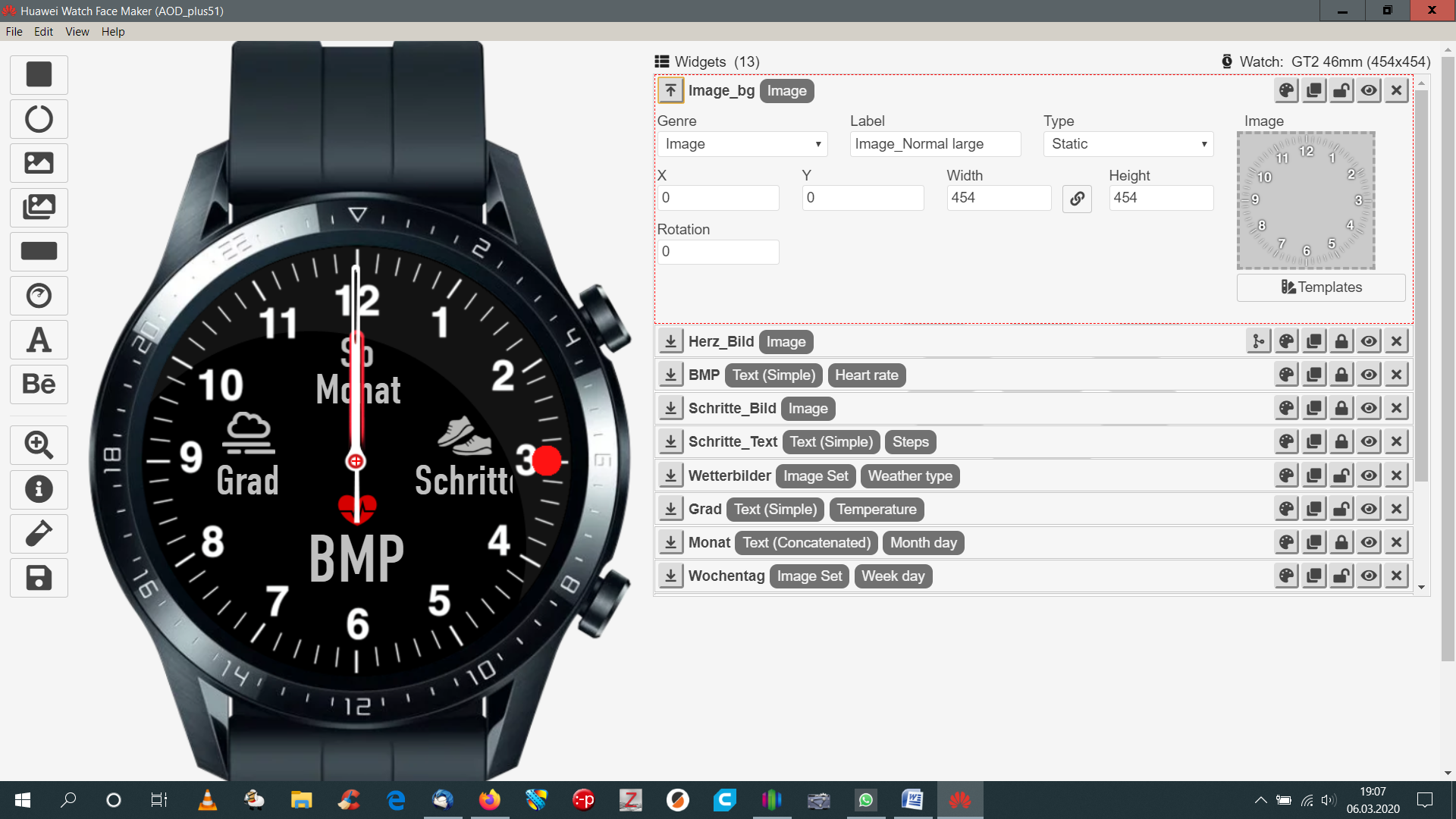Open color palette for Wetterbilder widget
Screen dimensions: 1456x819
click(1287, 475)
